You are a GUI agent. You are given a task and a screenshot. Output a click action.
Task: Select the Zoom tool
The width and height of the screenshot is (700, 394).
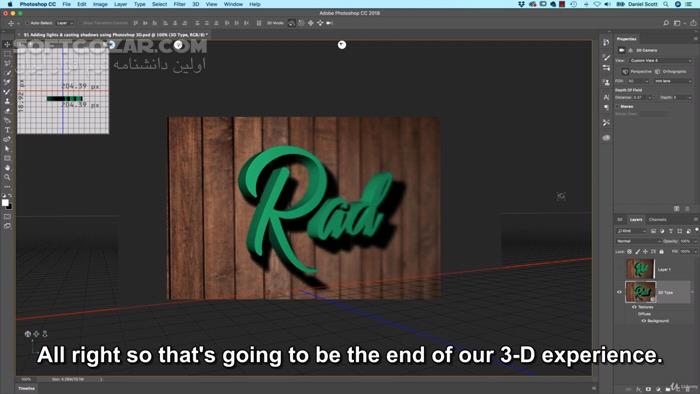[7, 177]
